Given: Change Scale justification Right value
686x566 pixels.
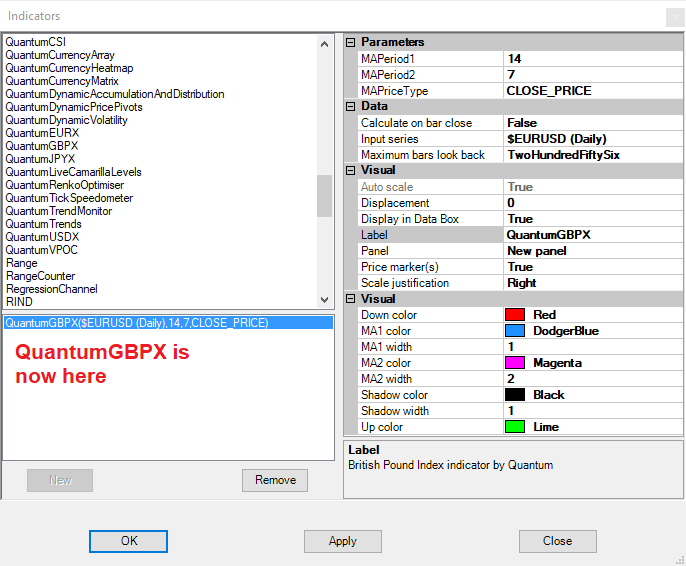Looking at the screenshot, I should coord(593,283).
